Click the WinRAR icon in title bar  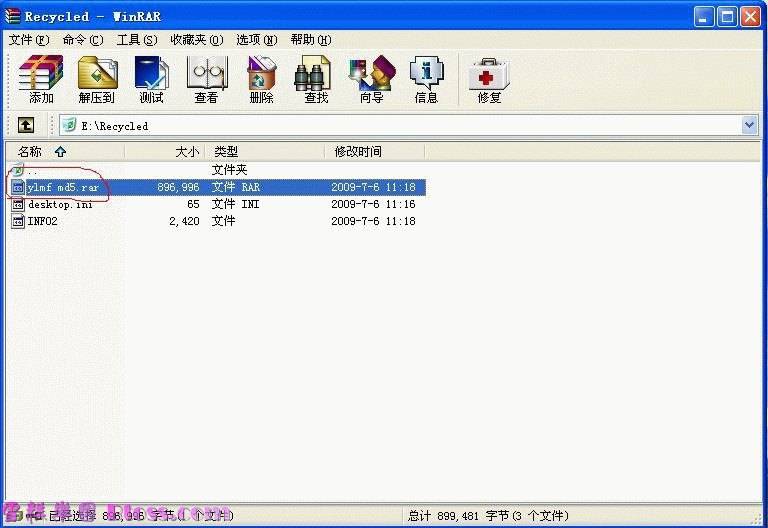pyautogui.click(x=13, y=16)
